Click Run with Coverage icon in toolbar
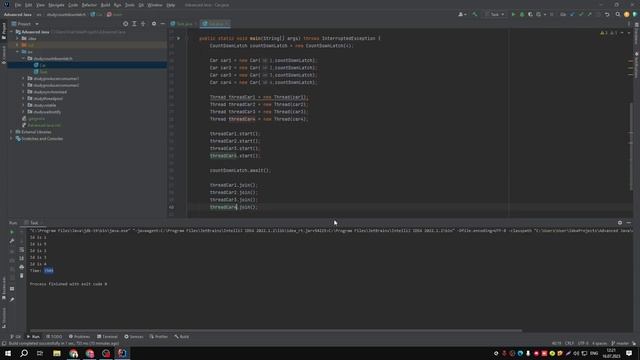Viewport: 640px width, 360px height. click(x=530, y=14)
